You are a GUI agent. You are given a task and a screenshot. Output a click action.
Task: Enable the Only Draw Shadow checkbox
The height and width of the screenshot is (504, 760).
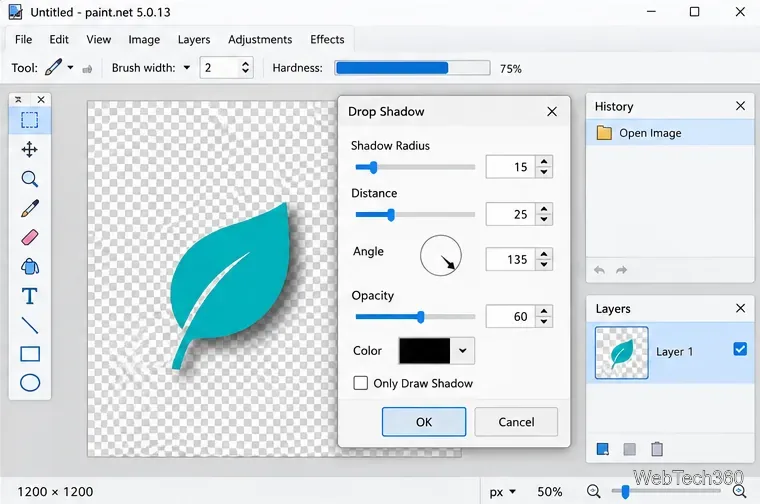[x=360, y=383]
